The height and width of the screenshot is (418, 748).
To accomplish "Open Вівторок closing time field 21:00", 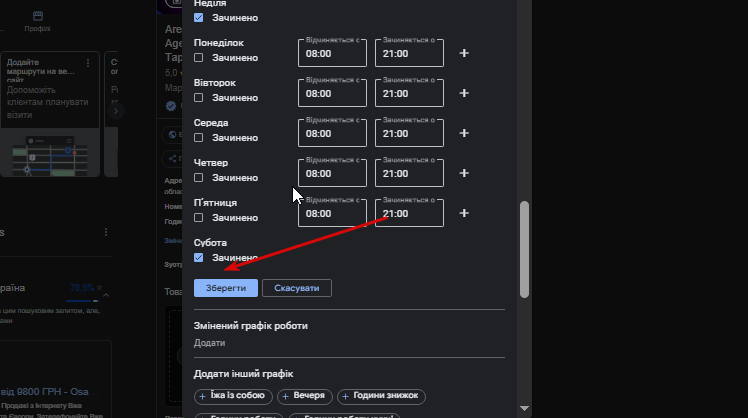I will (409, 93).
